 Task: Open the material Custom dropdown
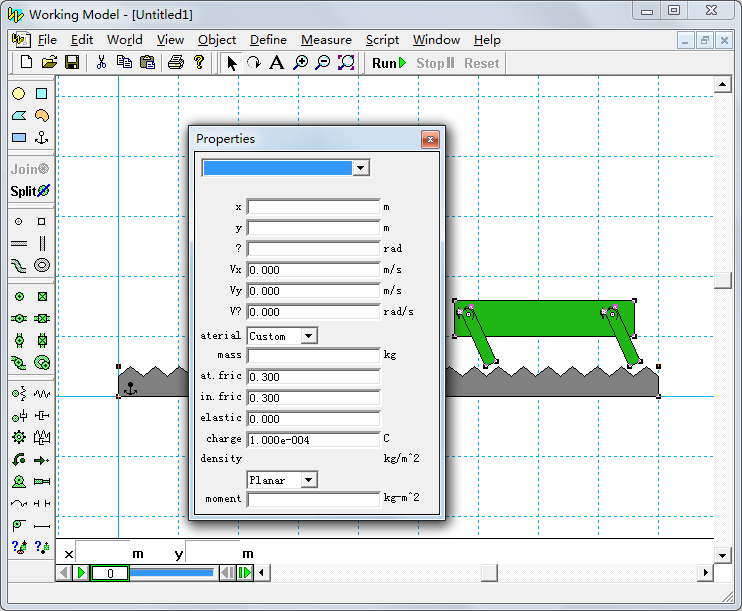tap(309, 336)
